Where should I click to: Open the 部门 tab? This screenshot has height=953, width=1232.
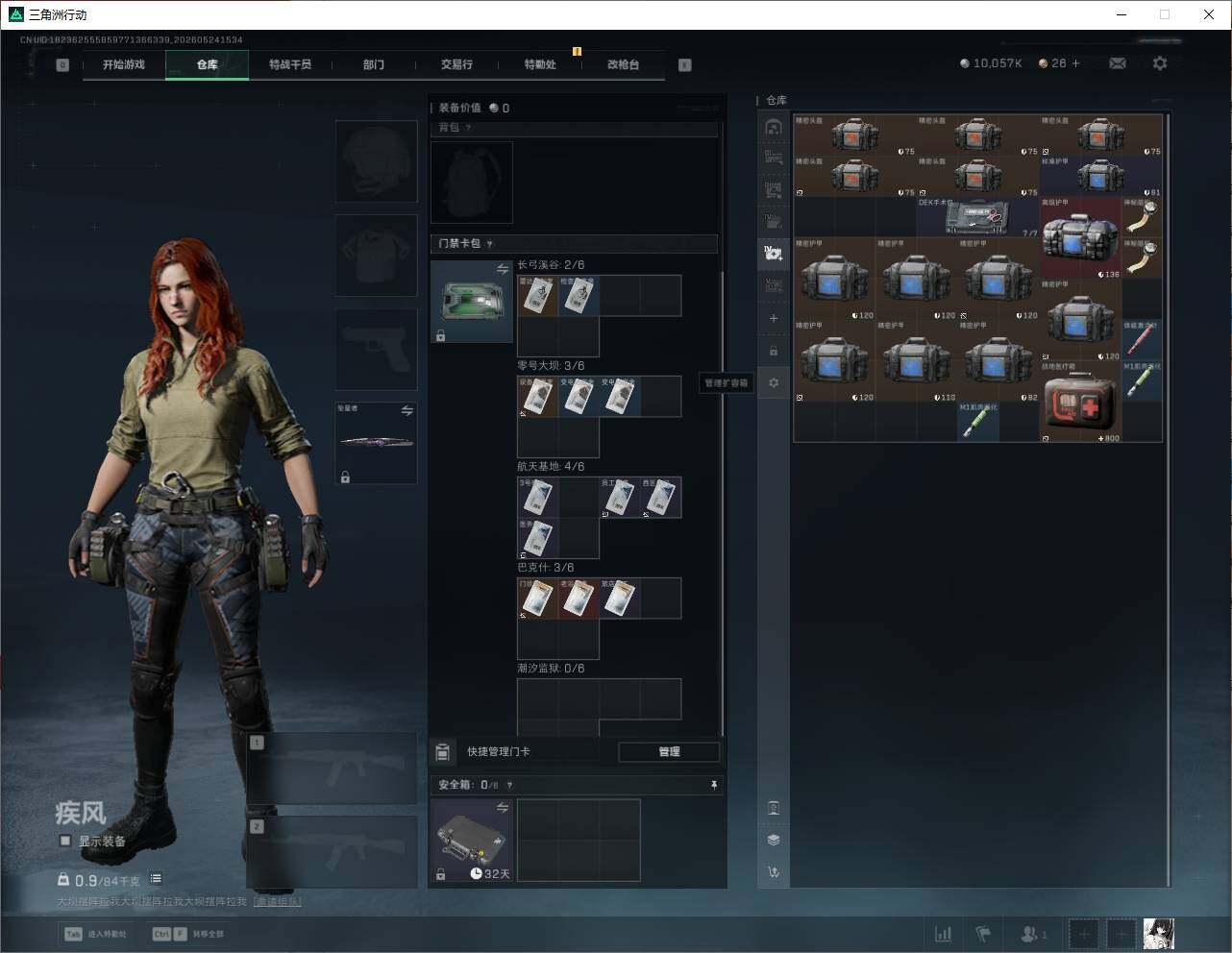point(374,64)
